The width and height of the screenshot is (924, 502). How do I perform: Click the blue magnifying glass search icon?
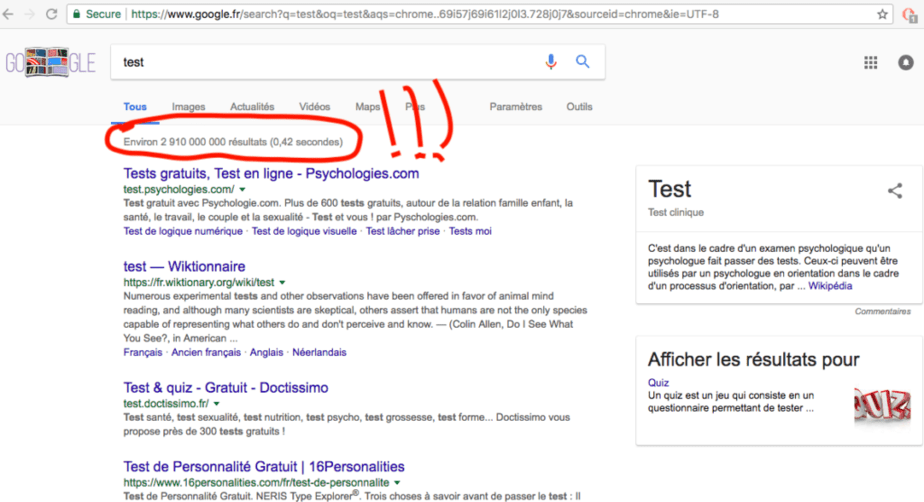[x=583, y=62]
